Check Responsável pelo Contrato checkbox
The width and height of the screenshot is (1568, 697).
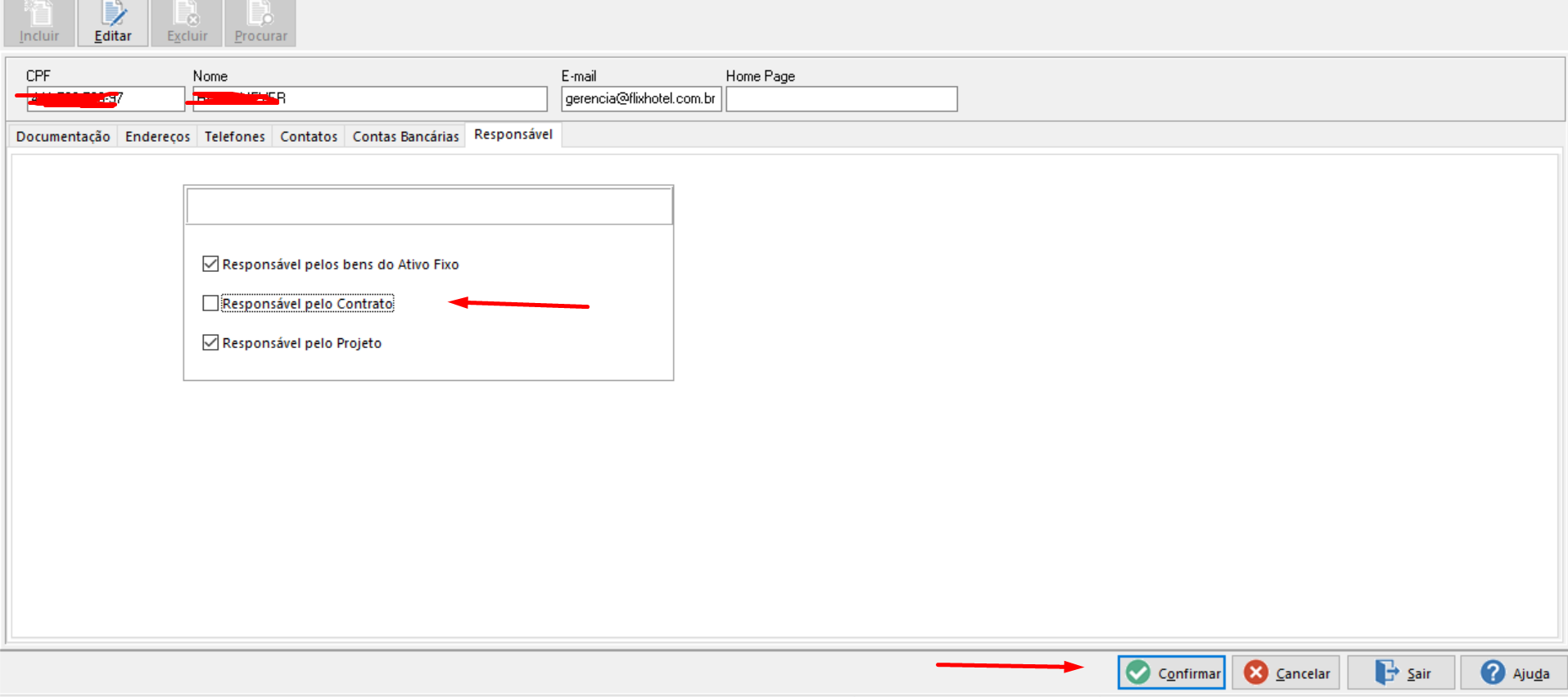point(210,303)
